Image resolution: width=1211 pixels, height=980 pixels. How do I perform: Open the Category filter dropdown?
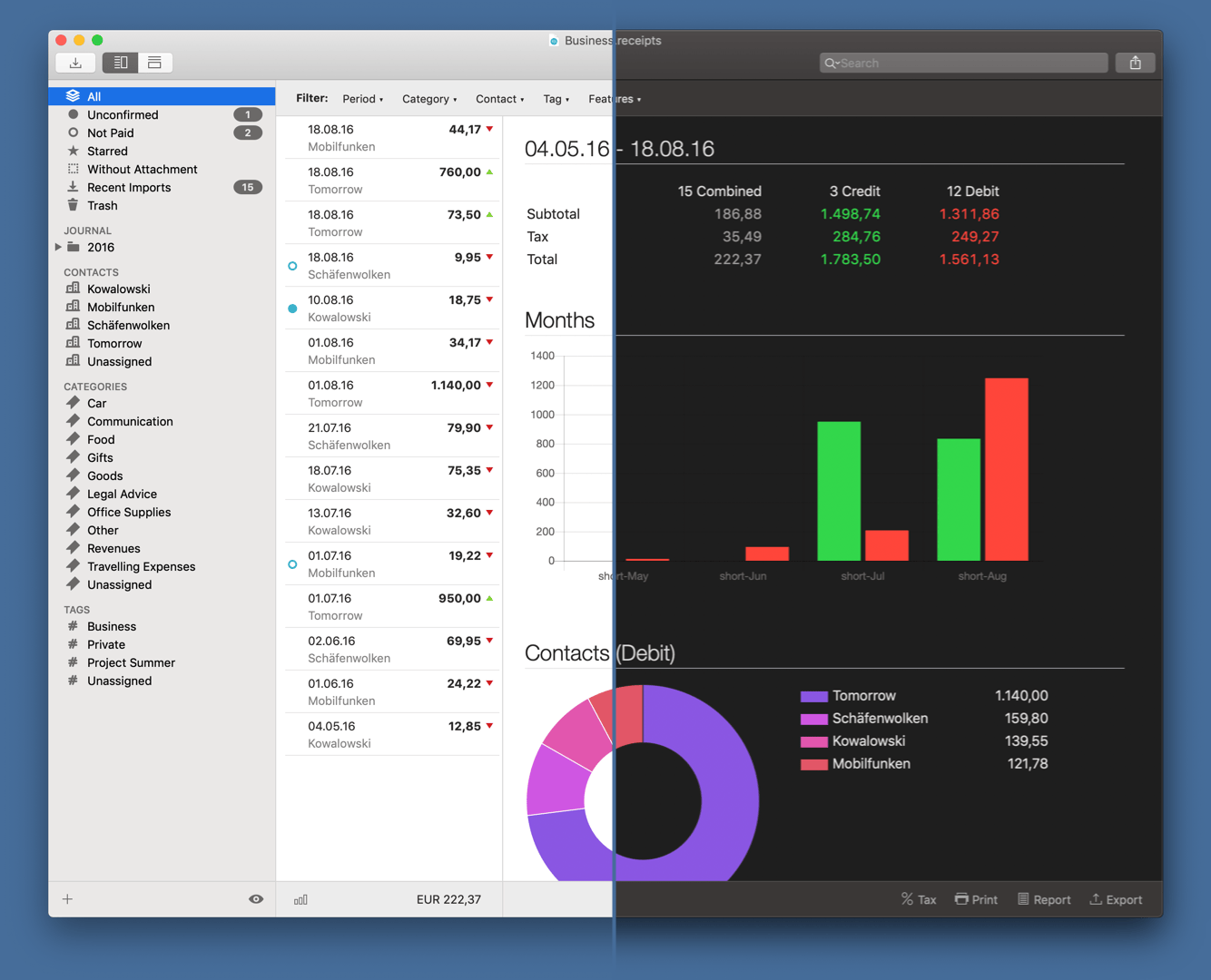(428, 99)
